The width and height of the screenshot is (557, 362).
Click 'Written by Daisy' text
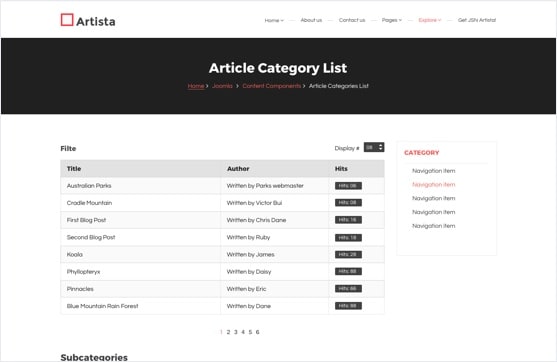click(x=249, y=272)
